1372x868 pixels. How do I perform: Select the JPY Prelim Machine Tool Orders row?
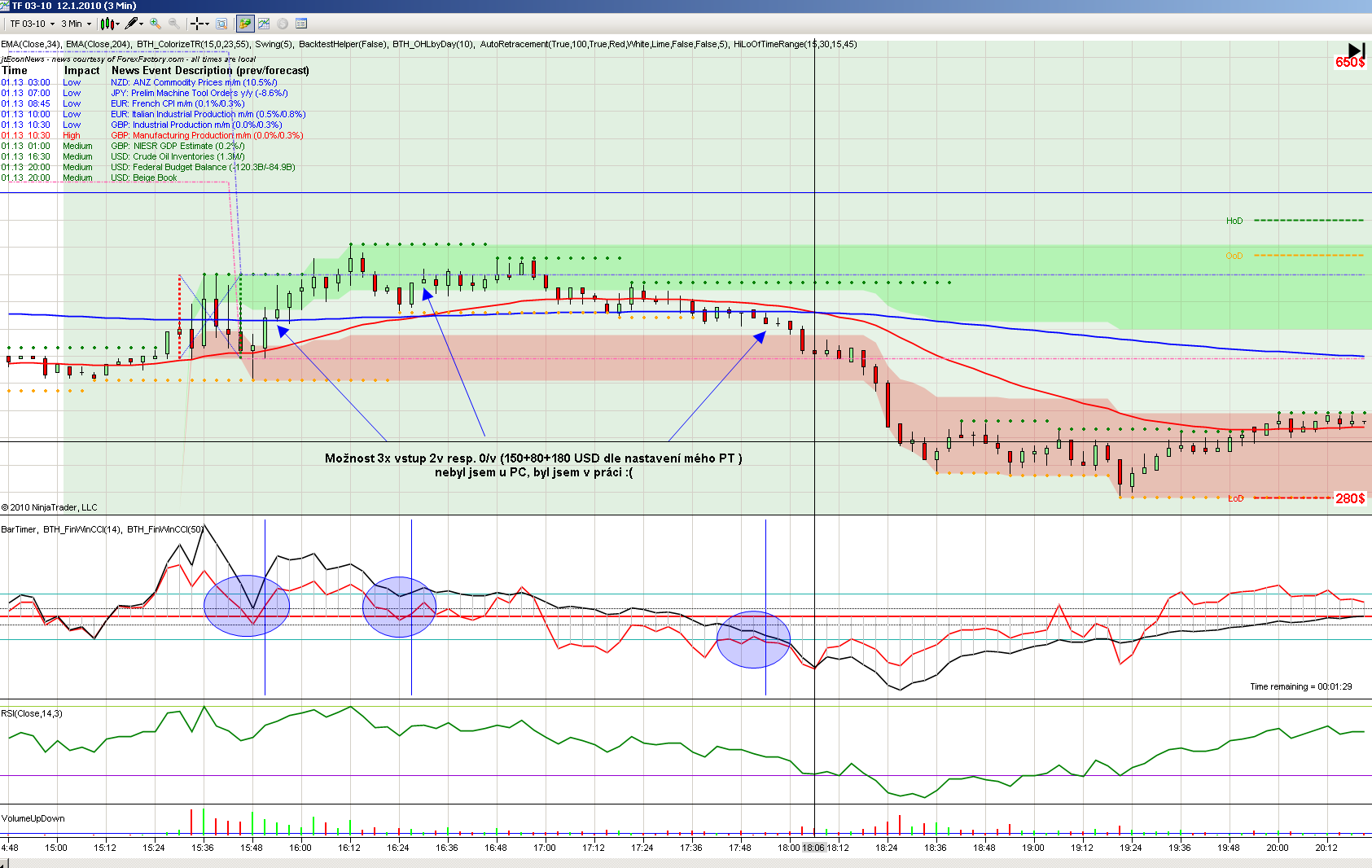point(144,93)
